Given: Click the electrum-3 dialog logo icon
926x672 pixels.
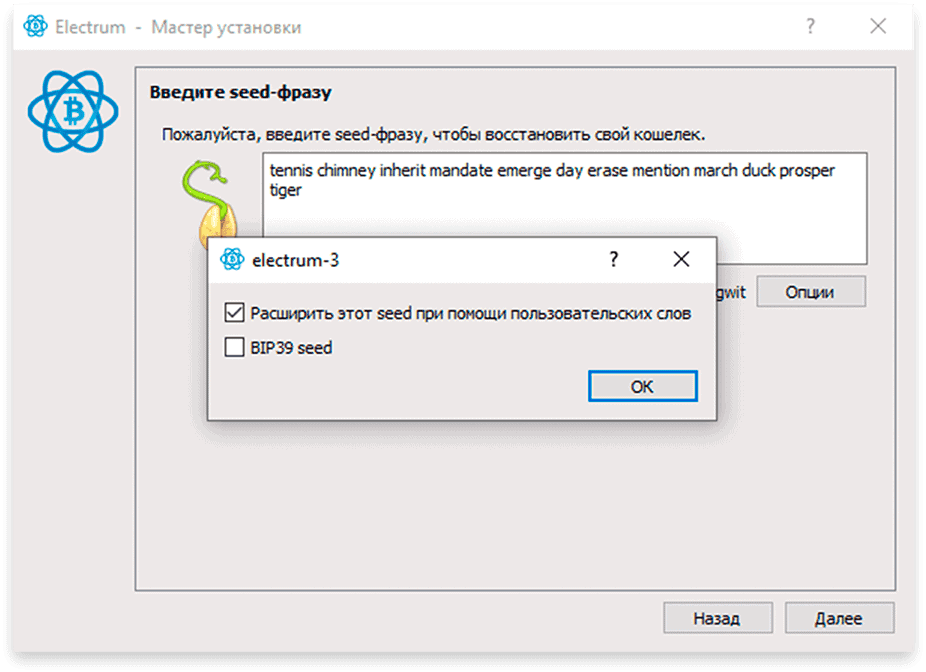Looking at the screenshot, I should [232, 259].
